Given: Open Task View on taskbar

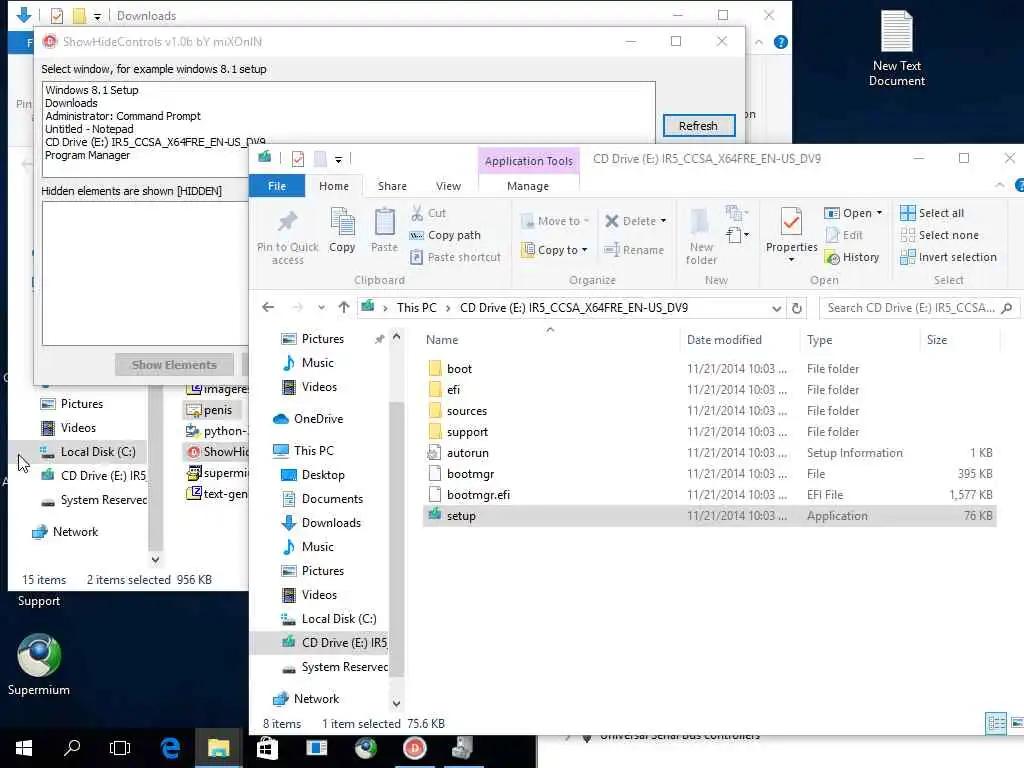Looking at the screenshot, I should pos(120,748).
